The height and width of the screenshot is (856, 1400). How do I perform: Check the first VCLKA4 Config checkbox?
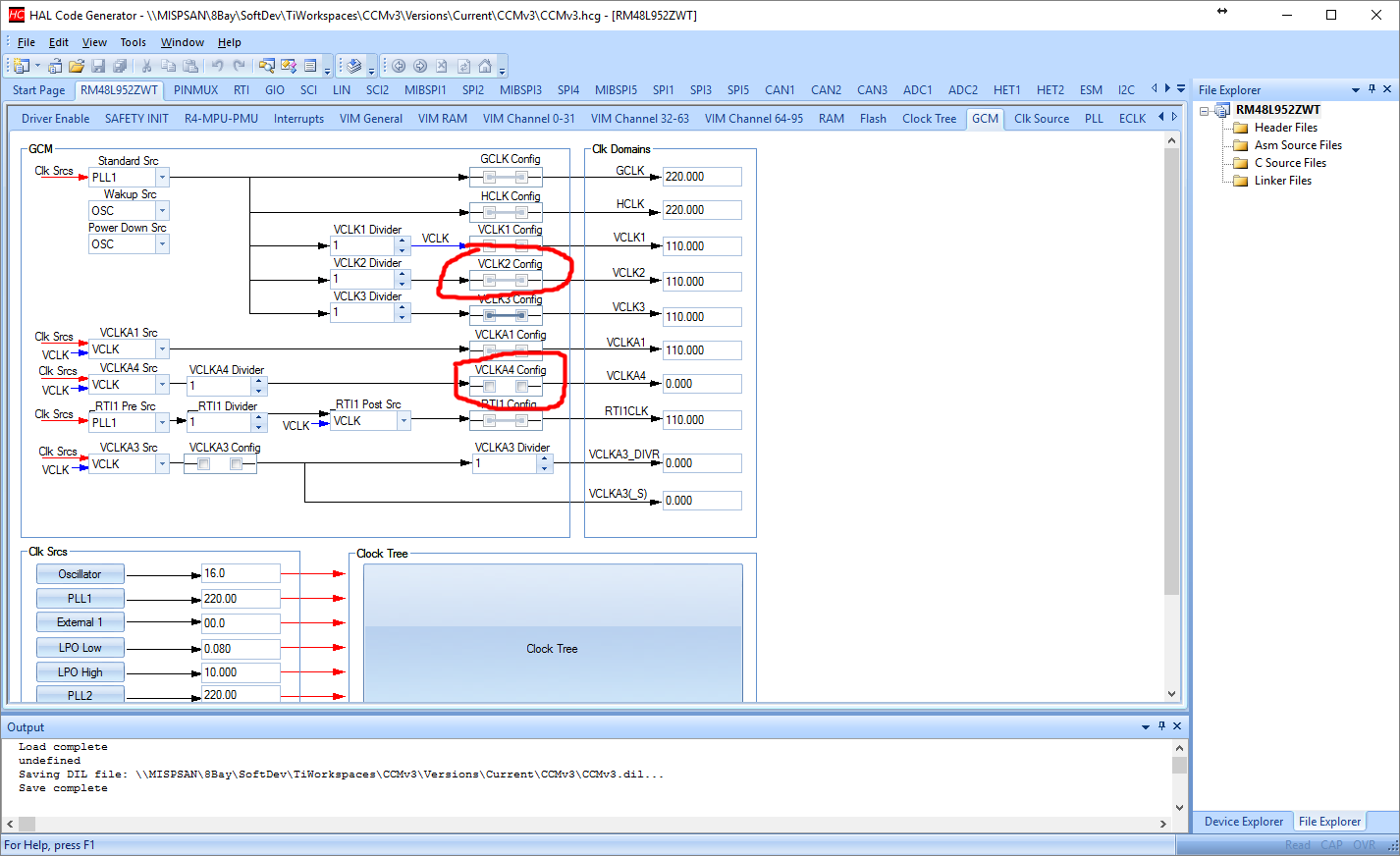coord(489,386)
